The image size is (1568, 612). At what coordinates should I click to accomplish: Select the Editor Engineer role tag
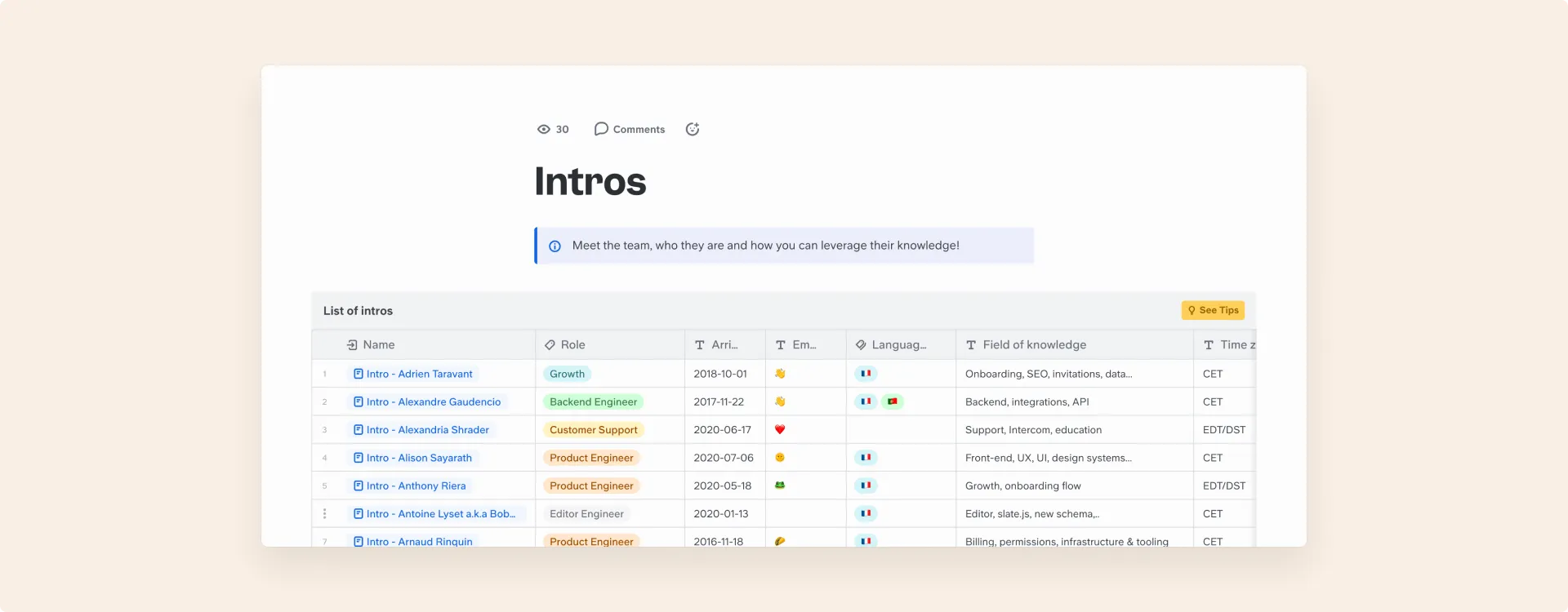(x=586, y=514)
